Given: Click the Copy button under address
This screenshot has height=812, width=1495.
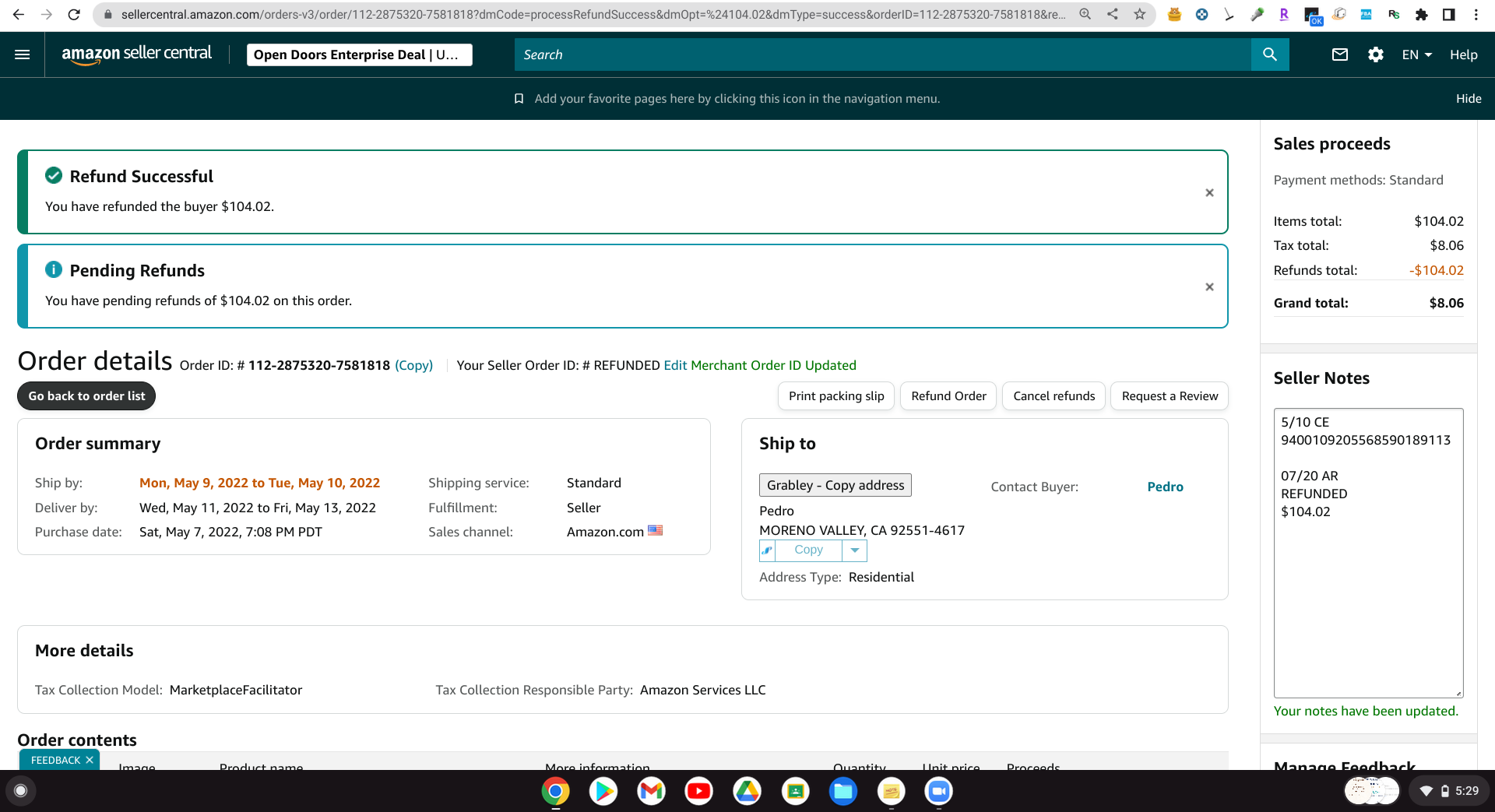Looking at the screenshot, I should [x=808, y=550].
